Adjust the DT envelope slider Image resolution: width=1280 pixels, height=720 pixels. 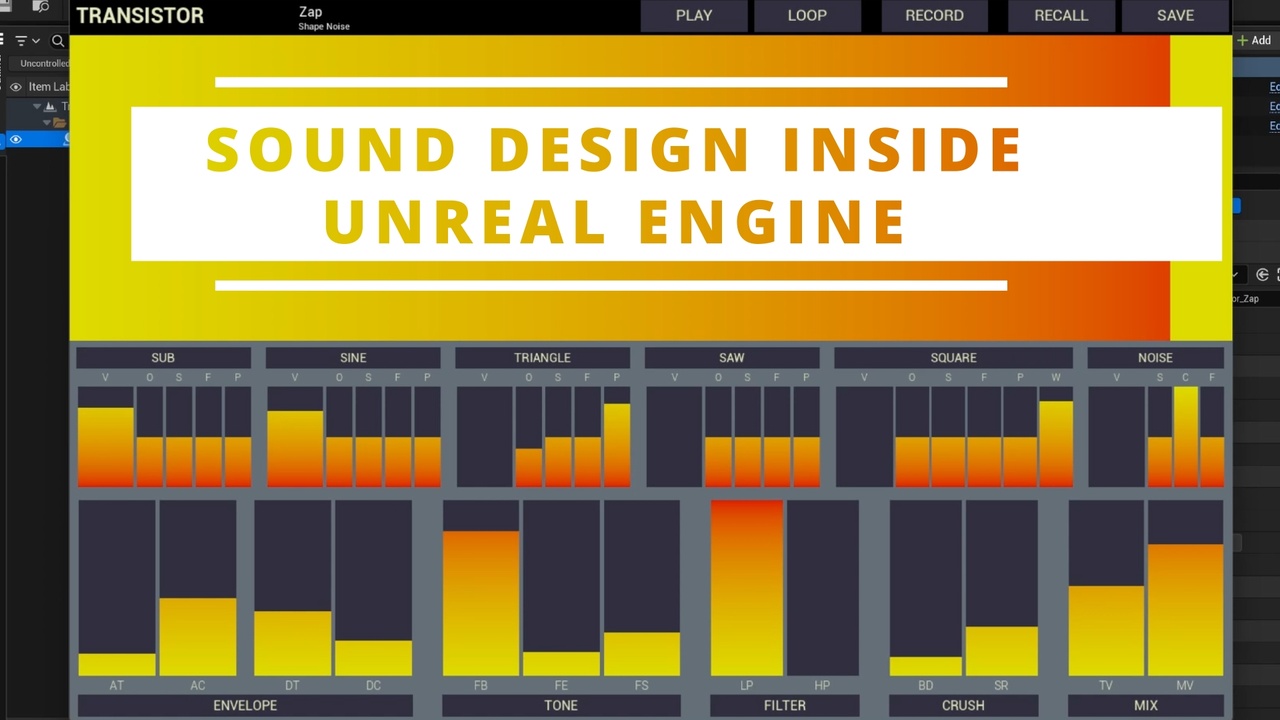(x=292, y=588)
